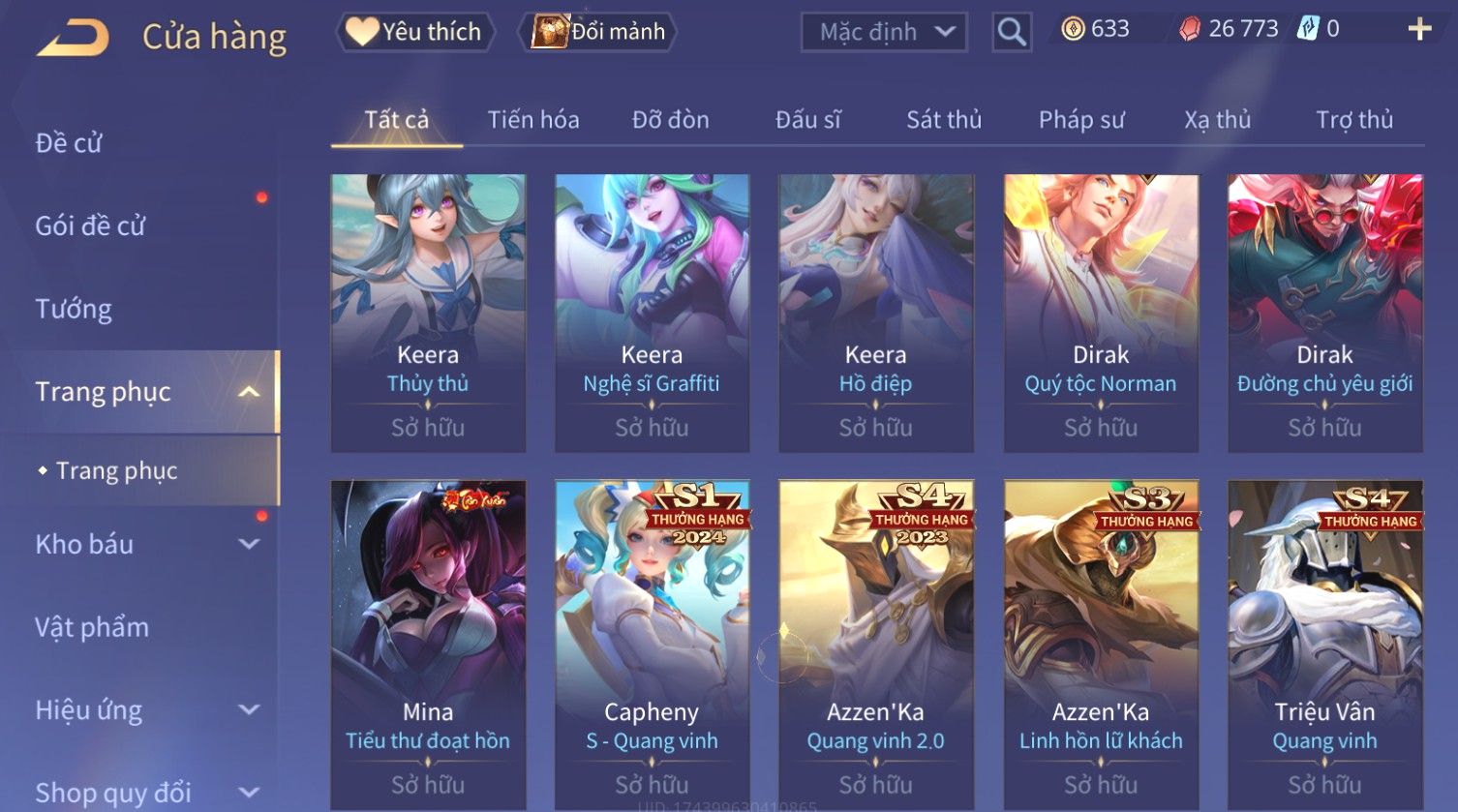Tap the plus icon to add currency

1419,29
